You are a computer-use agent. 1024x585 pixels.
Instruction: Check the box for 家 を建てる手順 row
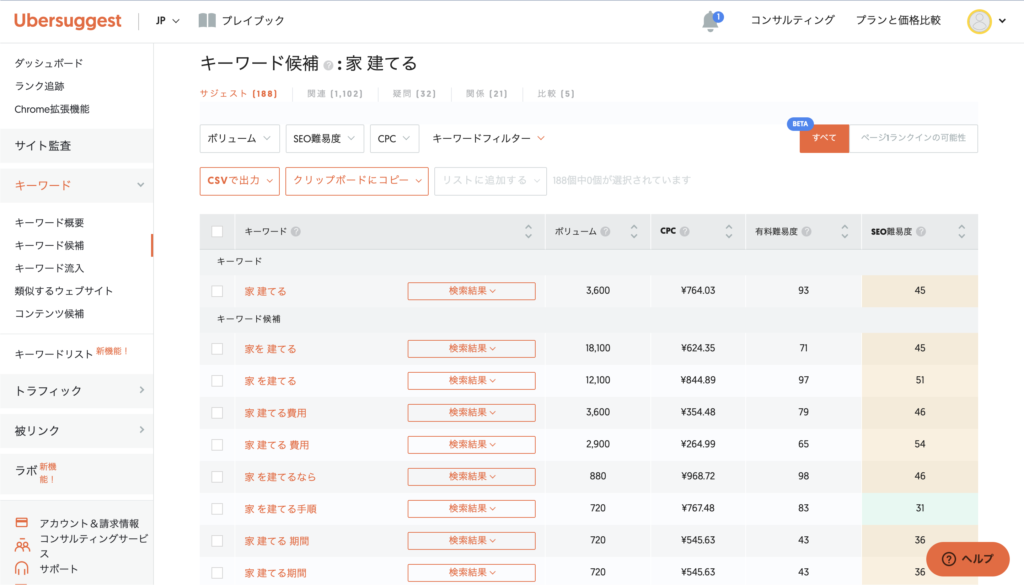(x=217, y=509)
